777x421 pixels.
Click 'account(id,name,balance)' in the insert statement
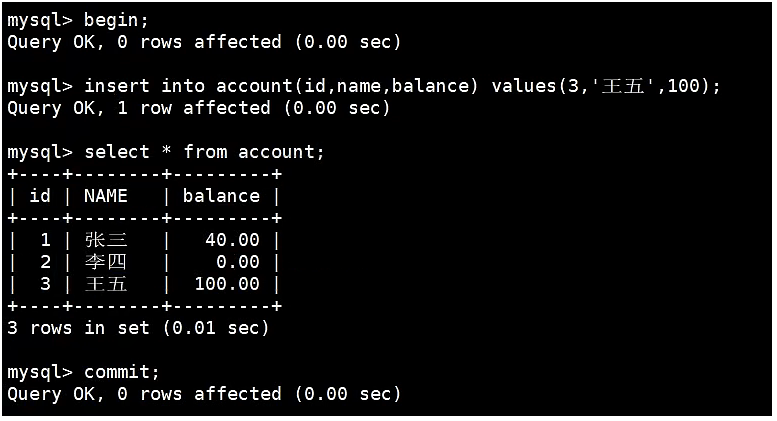click(346, 86)
